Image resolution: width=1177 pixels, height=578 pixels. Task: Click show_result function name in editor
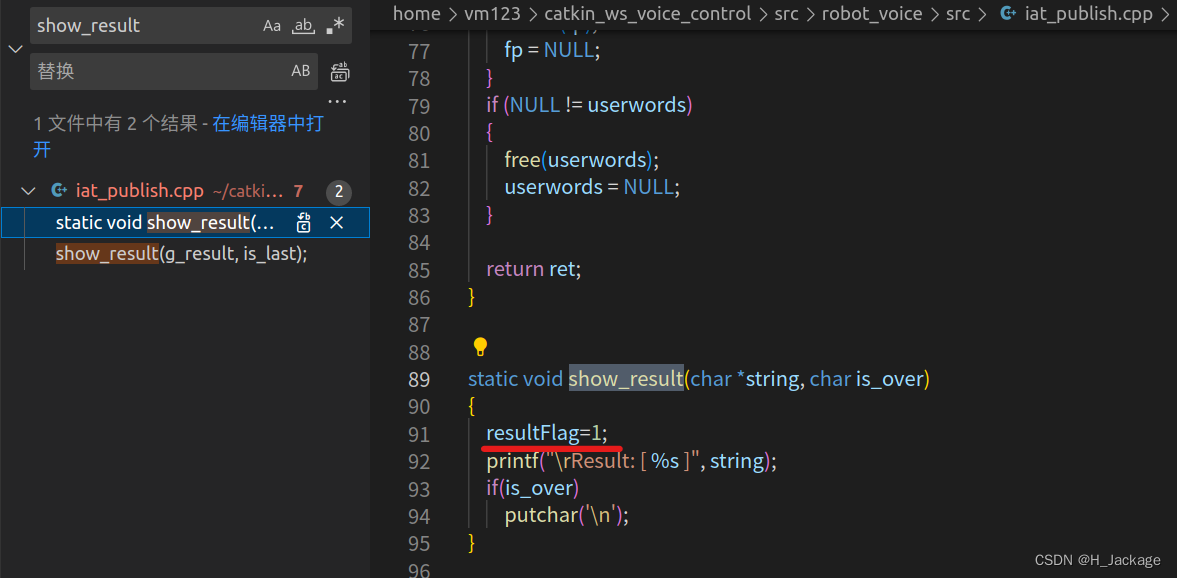(x=626, y=379)
